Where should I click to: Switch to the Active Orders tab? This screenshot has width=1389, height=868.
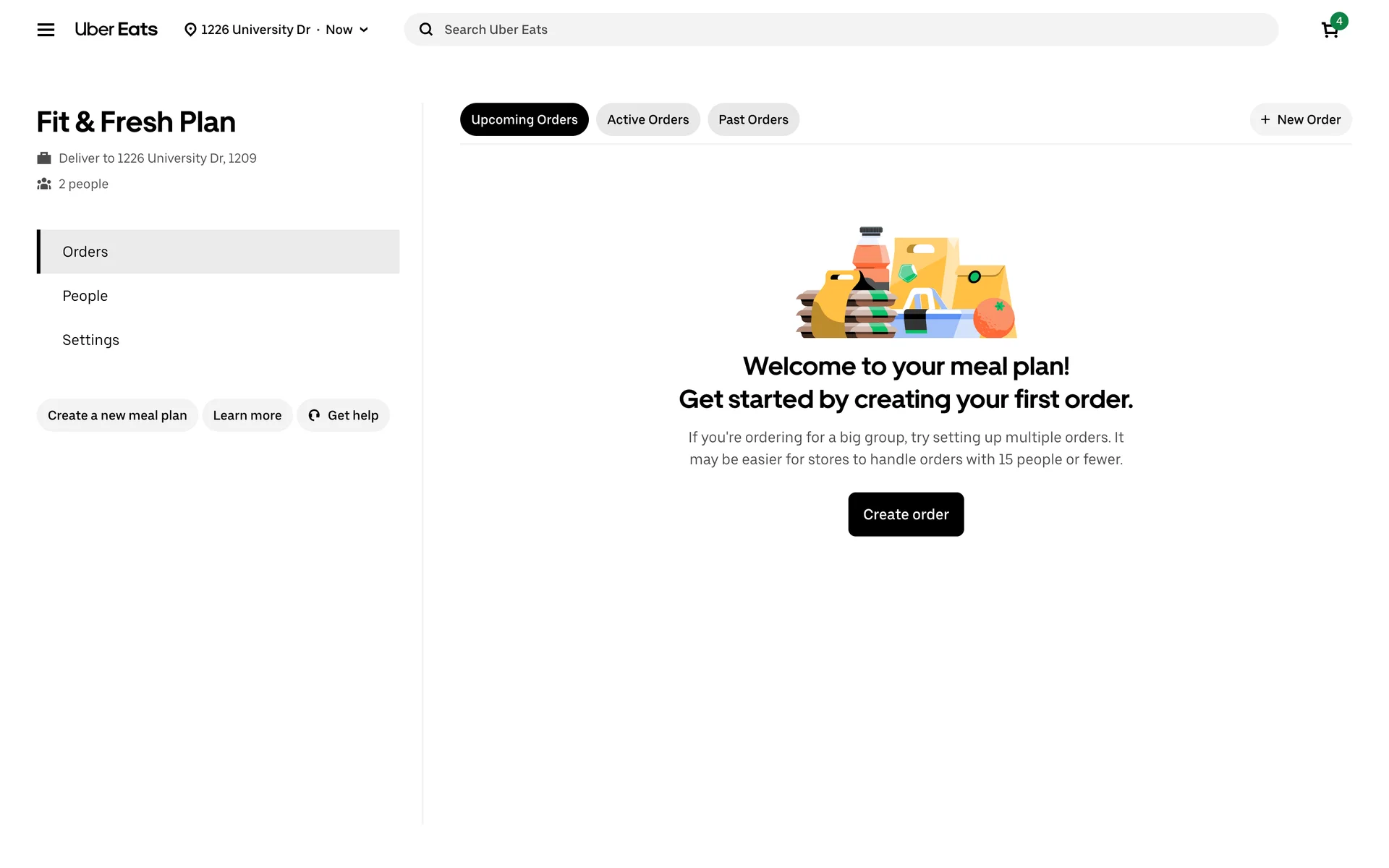point(647,119)
